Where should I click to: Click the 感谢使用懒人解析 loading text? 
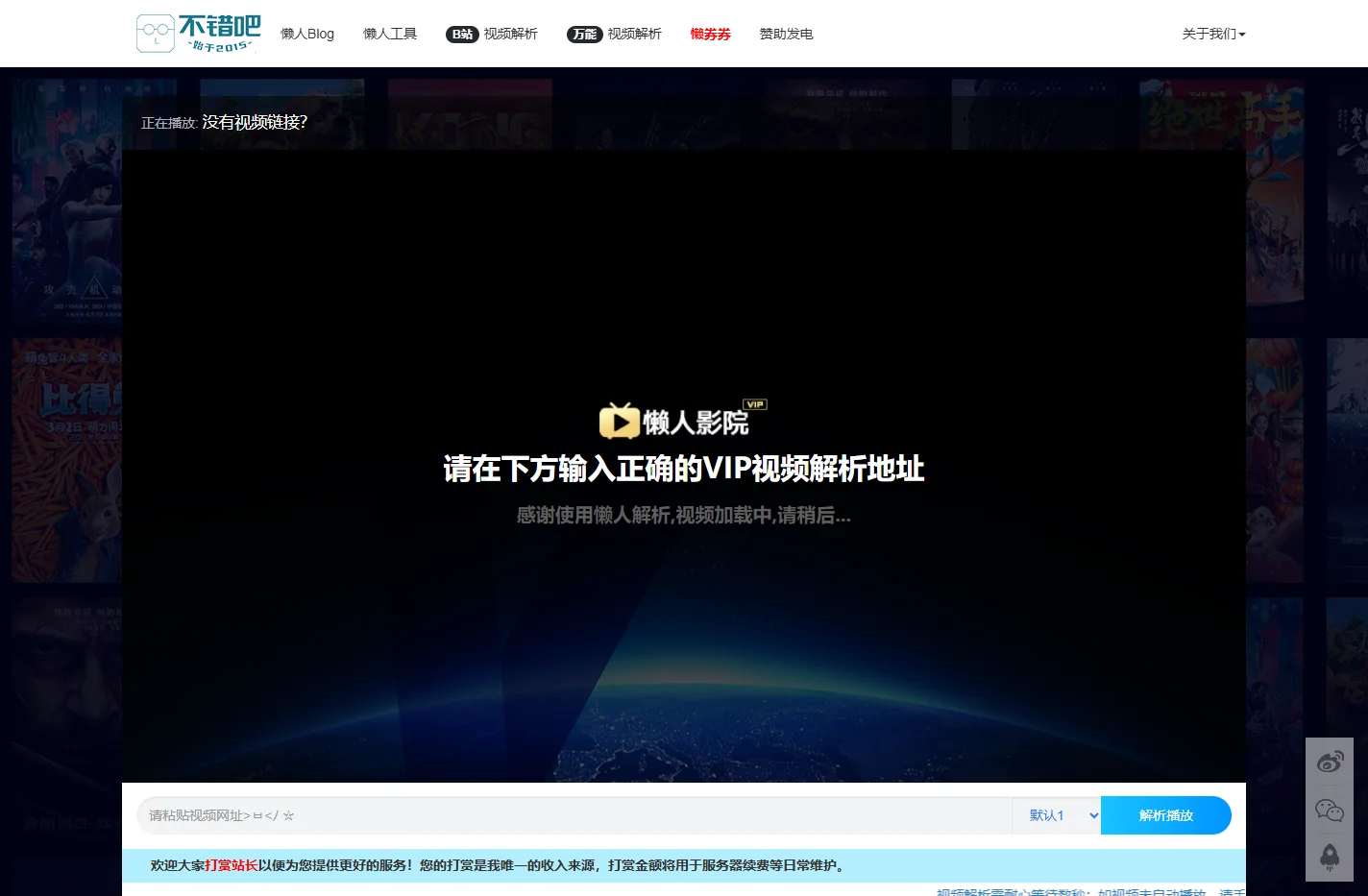pos(684,515)
